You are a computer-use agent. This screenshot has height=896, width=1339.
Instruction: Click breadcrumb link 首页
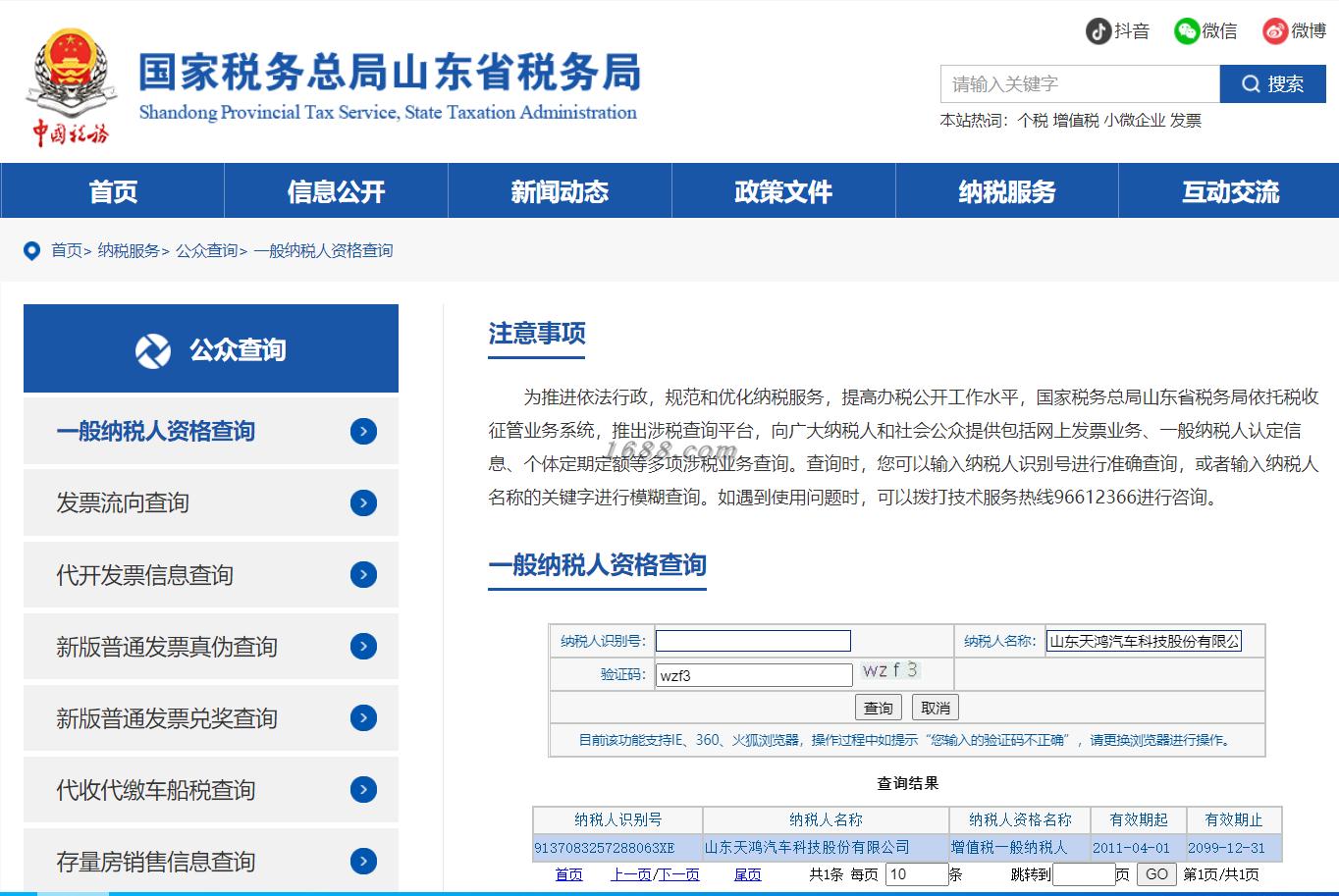[x=67, y=250]
